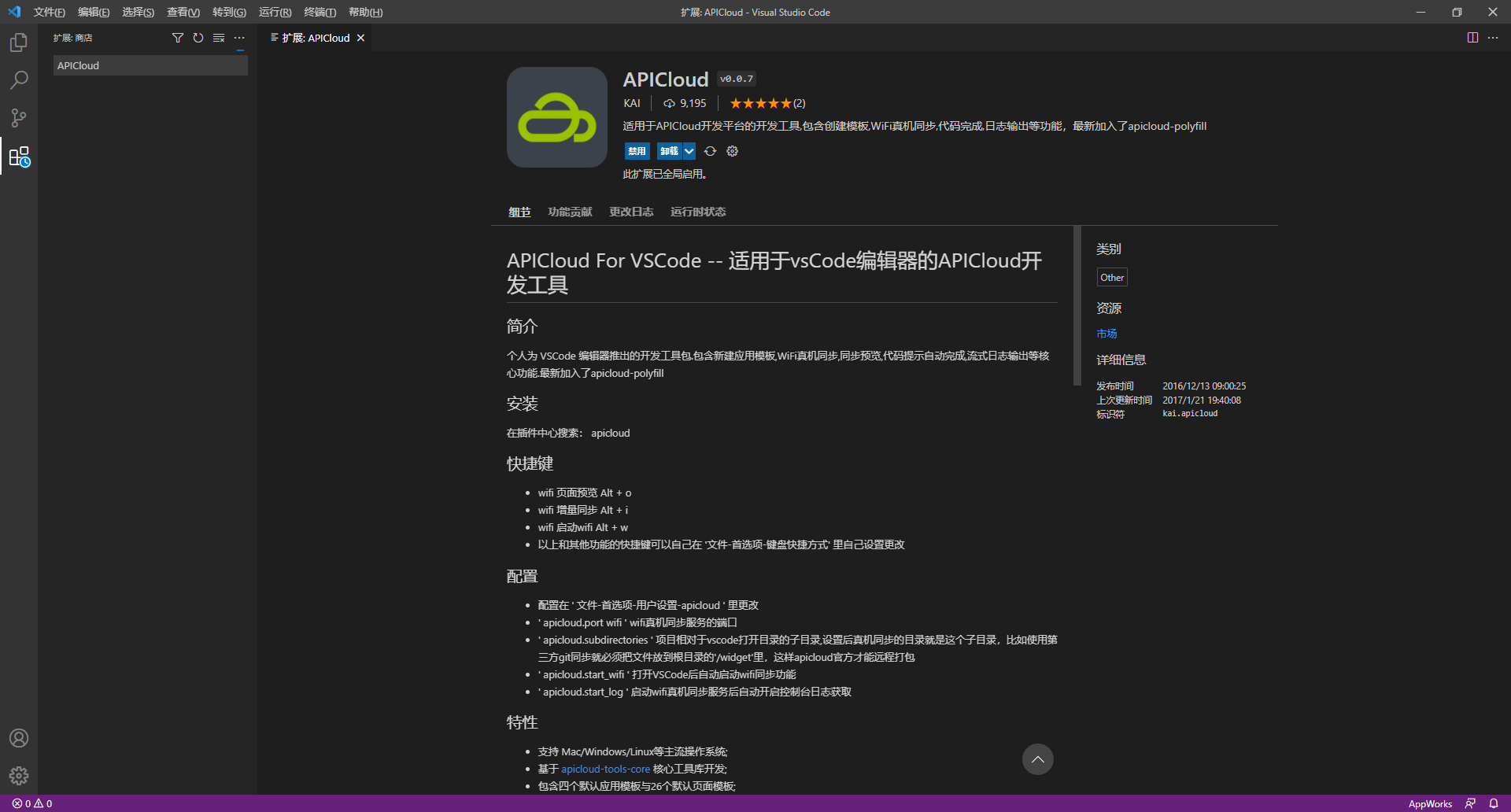The height and width of the screenshot is (812, 1511).
Task: Open the 选择(S) menu
Action: click(138, 12)
